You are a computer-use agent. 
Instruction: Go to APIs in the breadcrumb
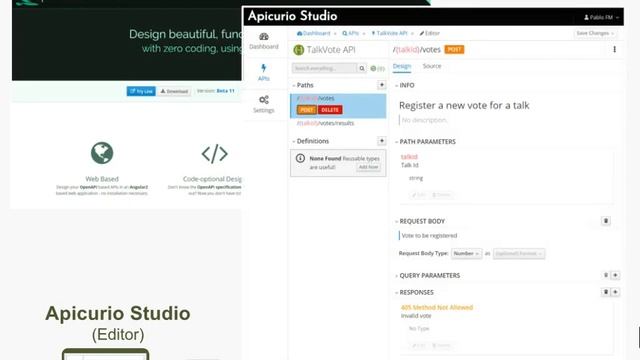(x=351, y=33)
